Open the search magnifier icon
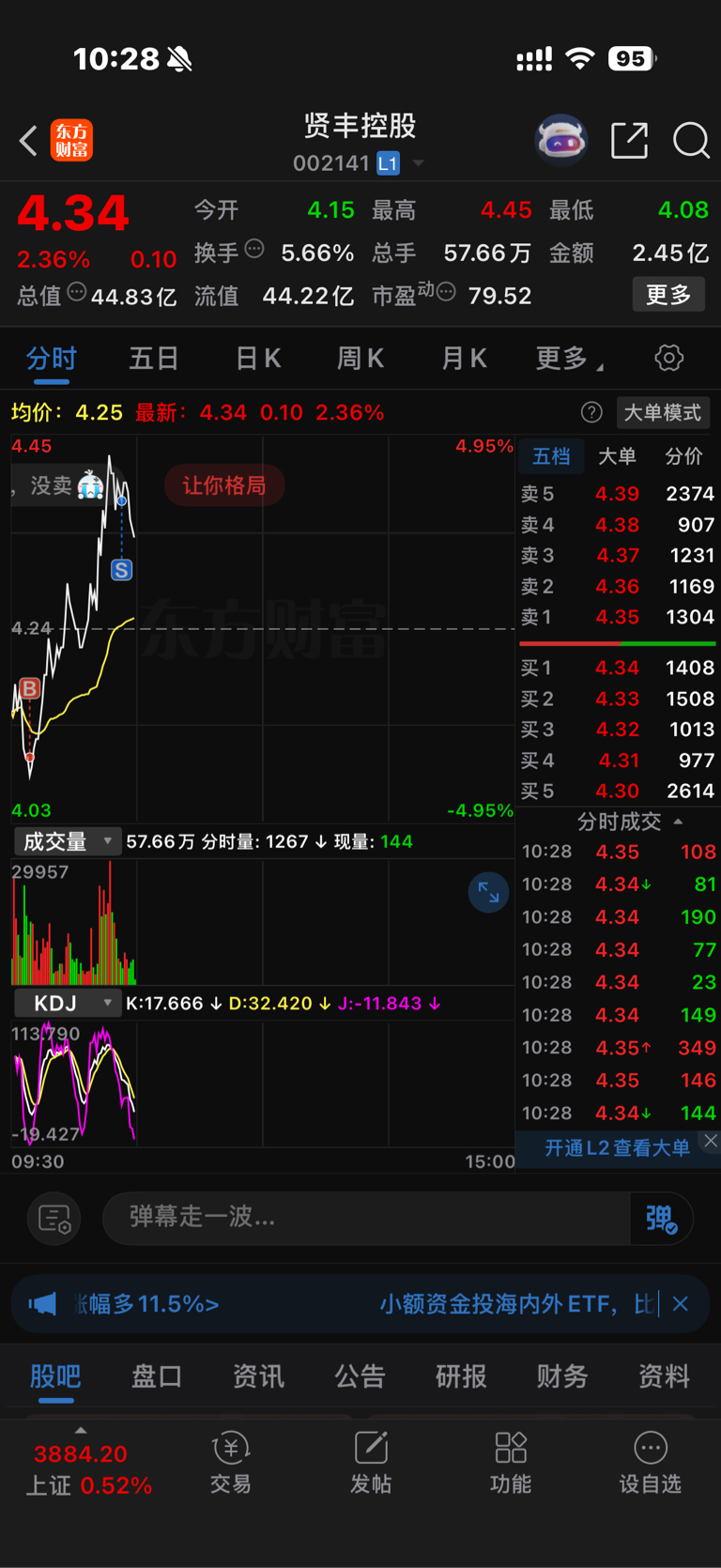The image size is (721, 1568). 691,141
